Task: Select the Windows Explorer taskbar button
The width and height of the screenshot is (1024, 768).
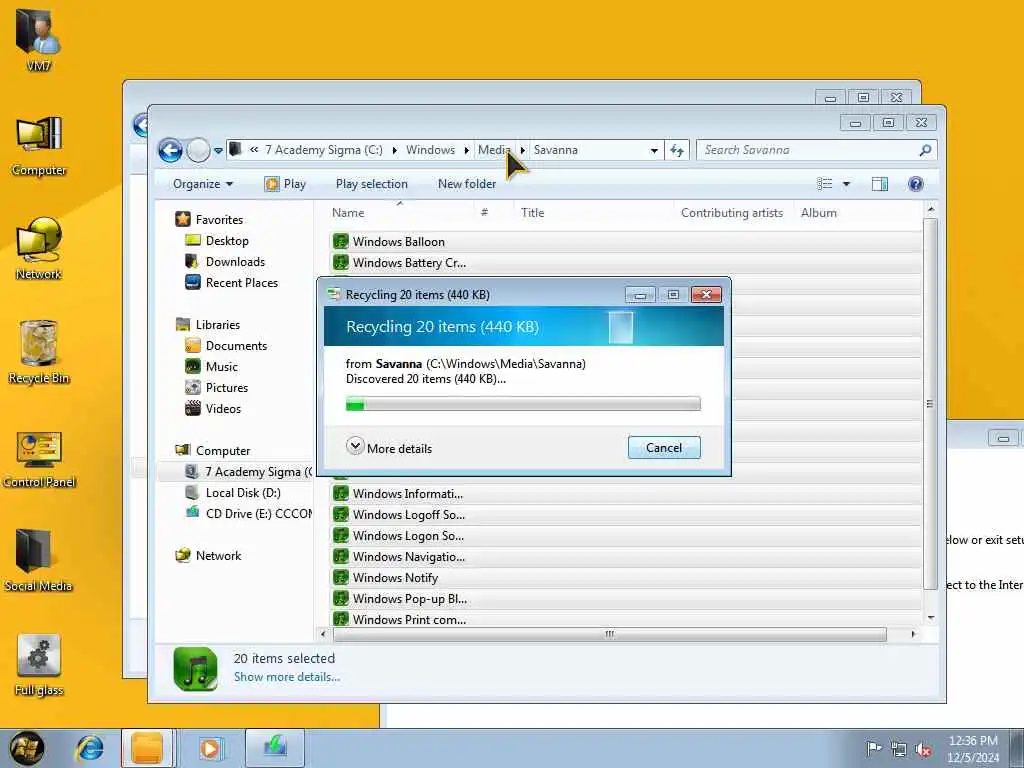Action: [x=147, y=748]
